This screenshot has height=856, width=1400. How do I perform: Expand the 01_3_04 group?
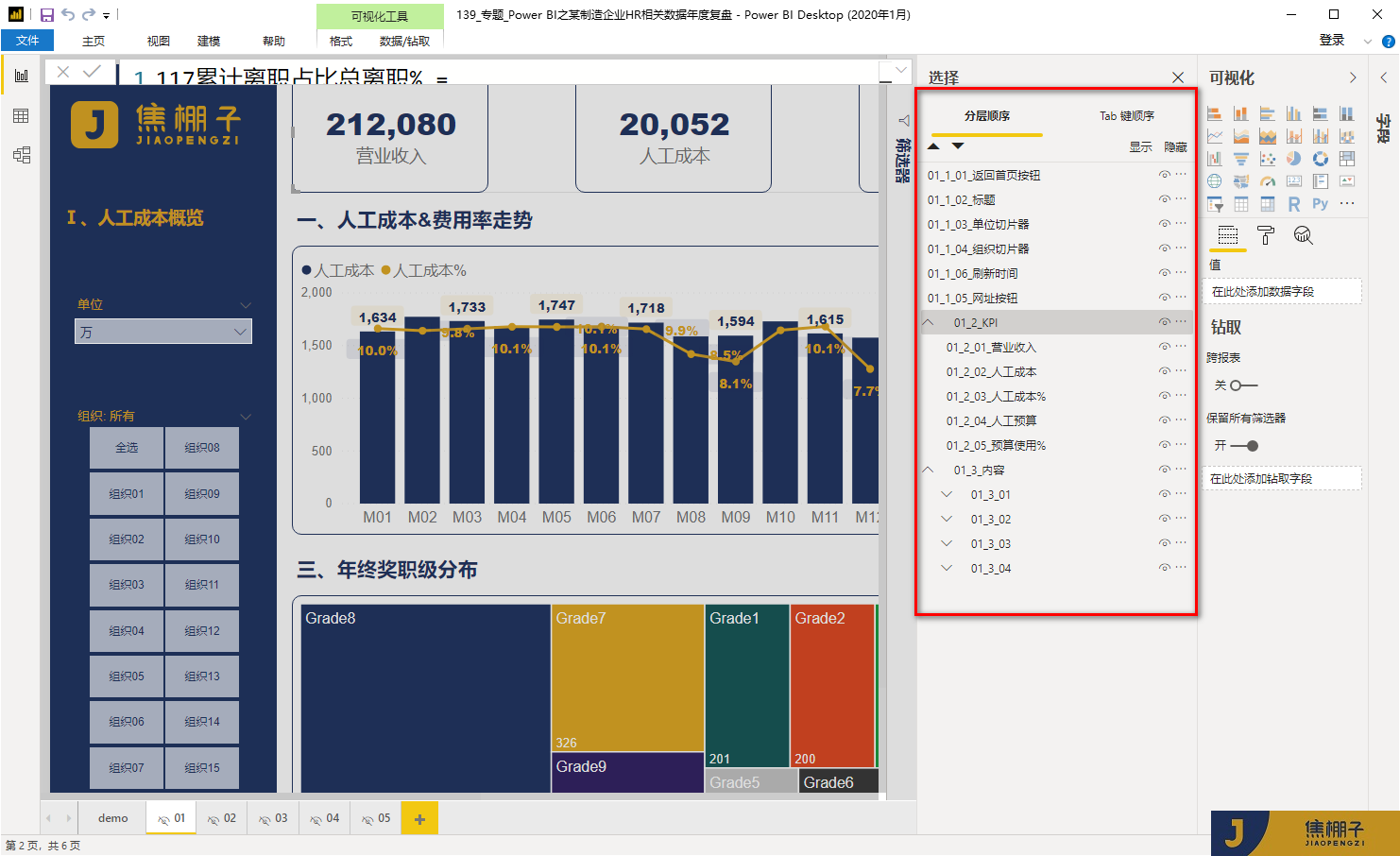[947, 568]
